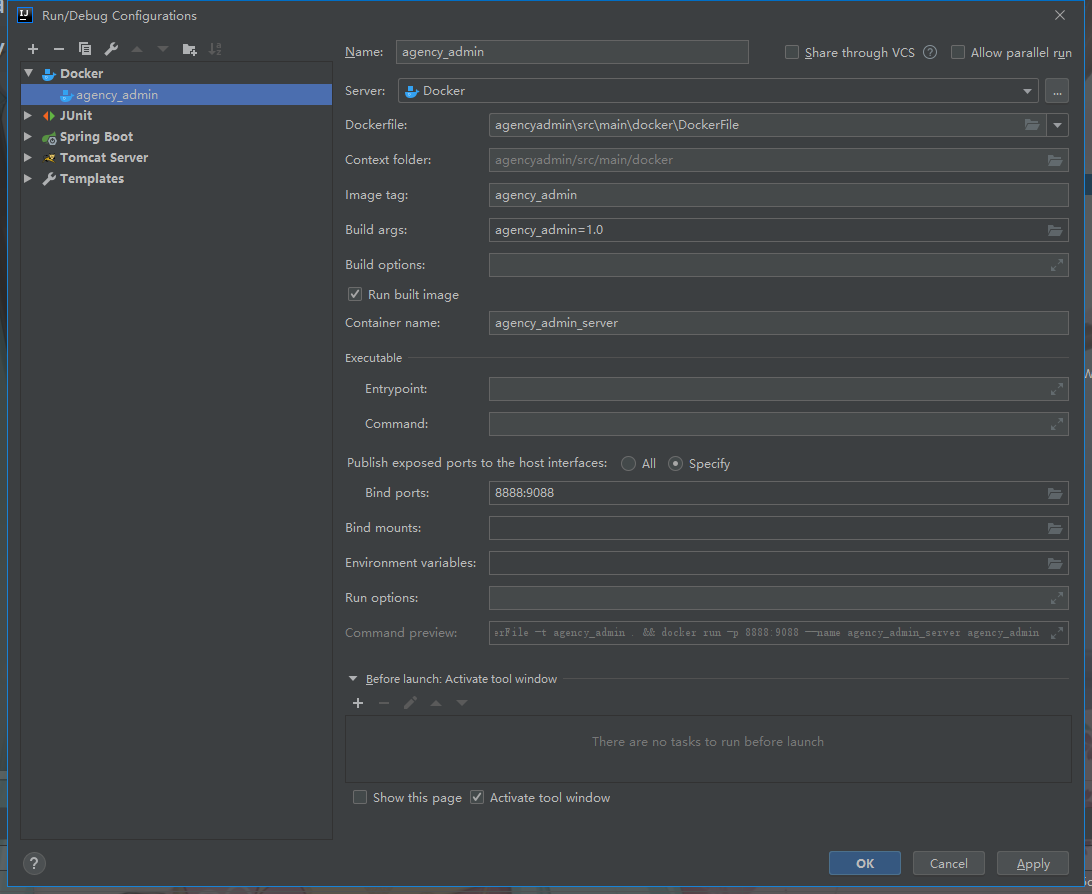
Task: Click the Apply button
Action: pos(1033,863)
